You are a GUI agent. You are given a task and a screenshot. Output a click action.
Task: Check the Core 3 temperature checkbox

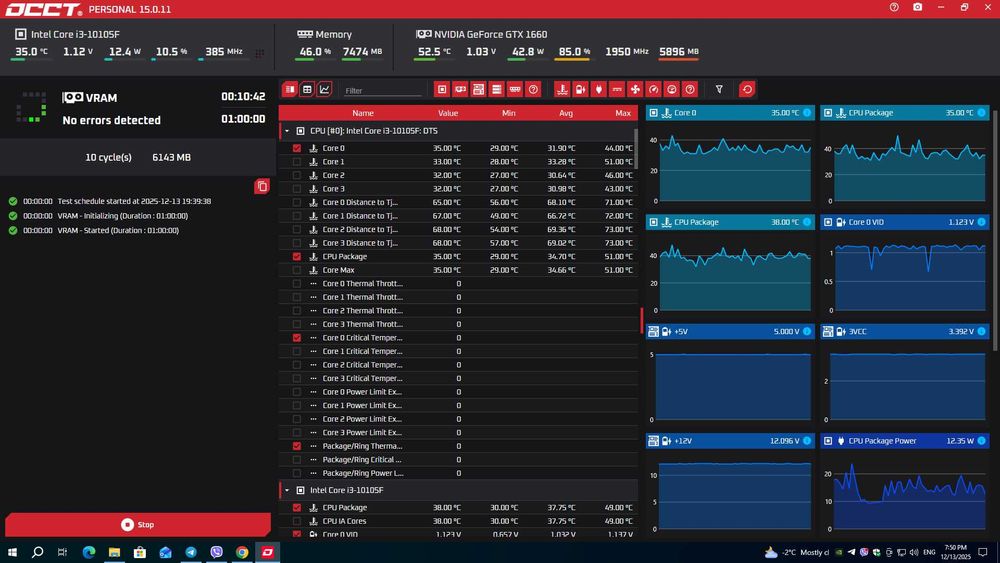[297, 189]
